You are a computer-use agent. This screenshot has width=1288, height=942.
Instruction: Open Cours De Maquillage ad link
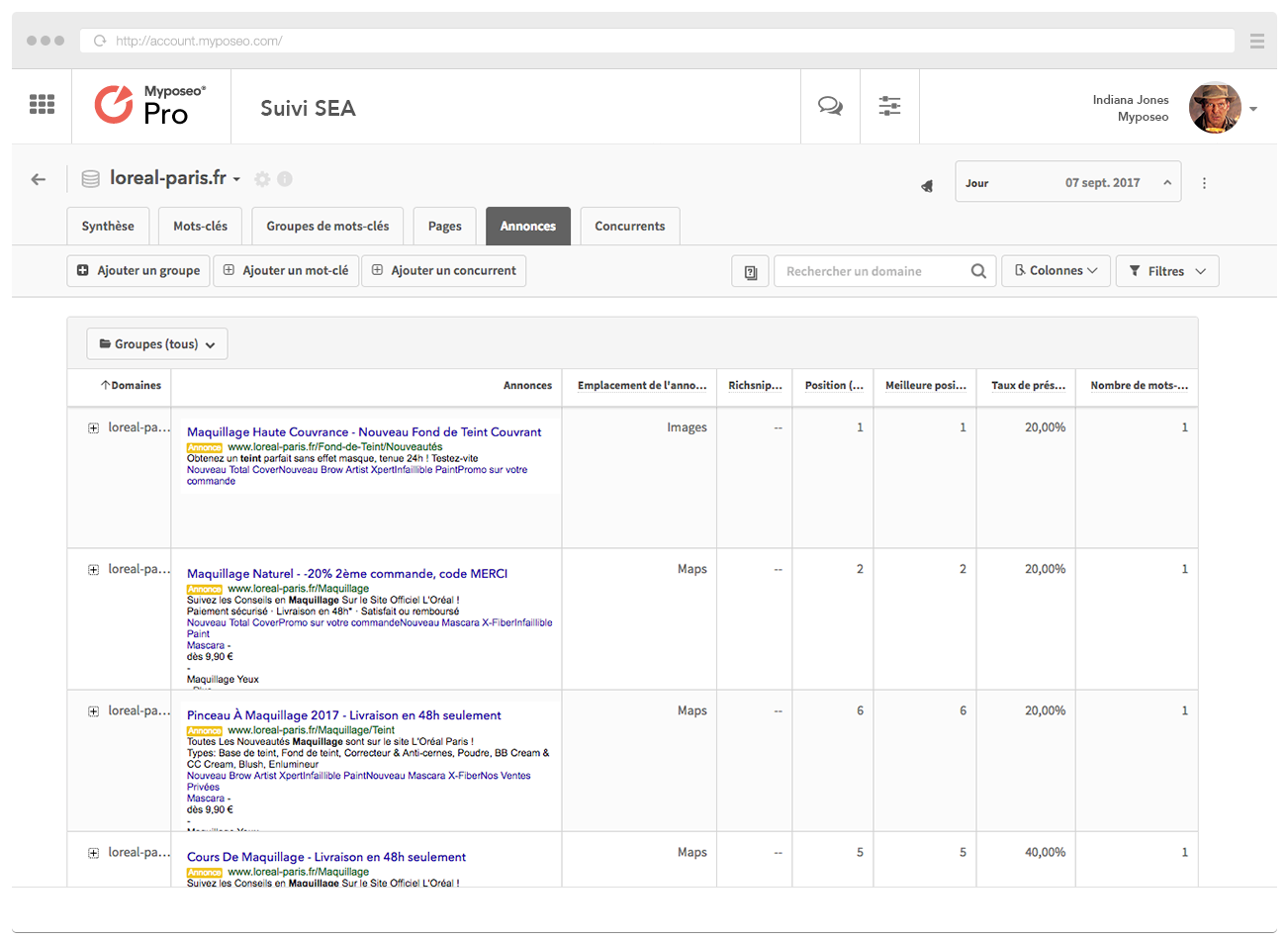(326, 857)
